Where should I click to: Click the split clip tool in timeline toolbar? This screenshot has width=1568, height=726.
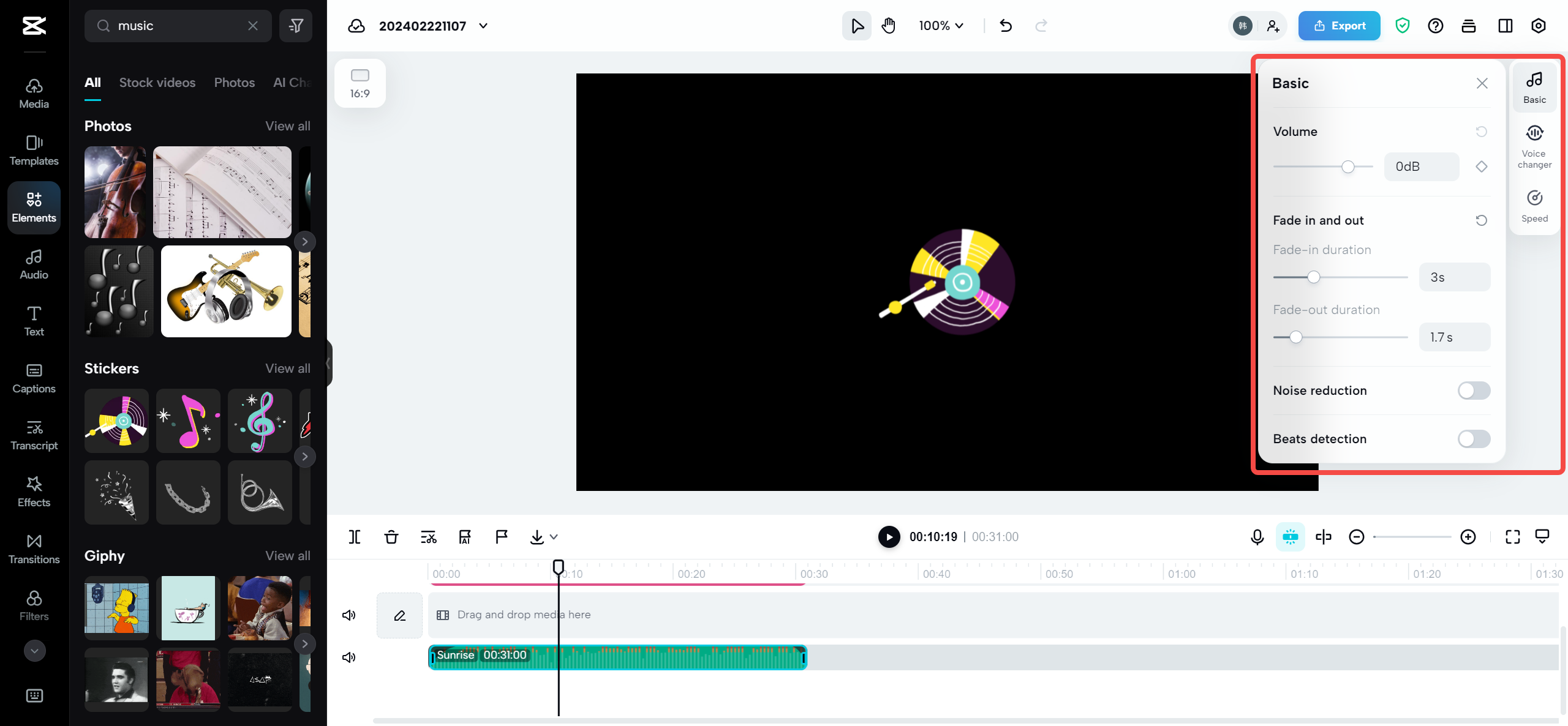coord(355,537)
